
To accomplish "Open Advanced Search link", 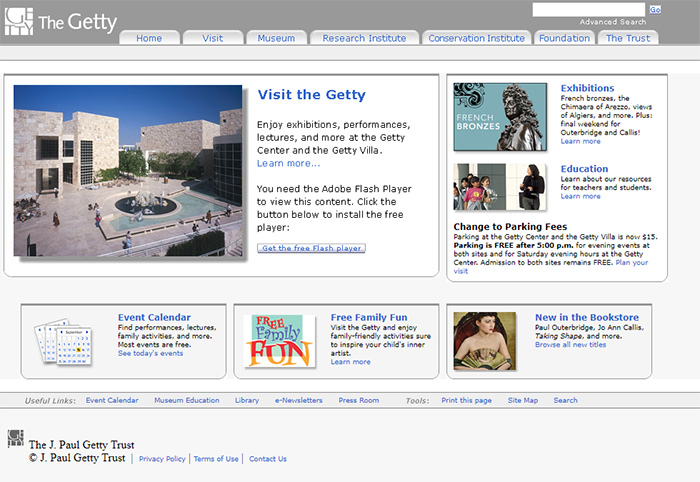I will (612, 21).
